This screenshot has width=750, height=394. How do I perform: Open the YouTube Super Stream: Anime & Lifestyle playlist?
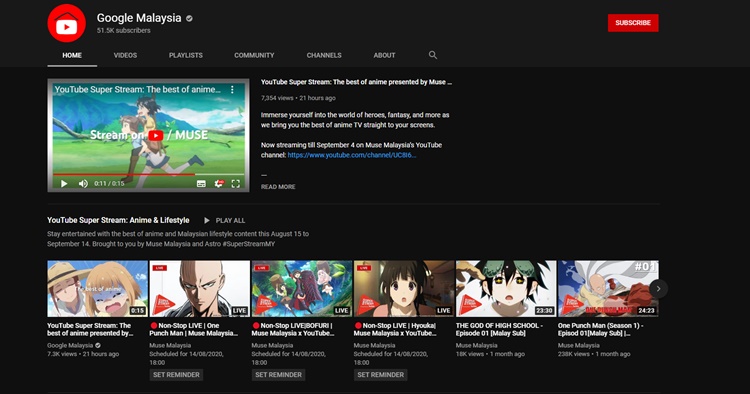[118, 220]
